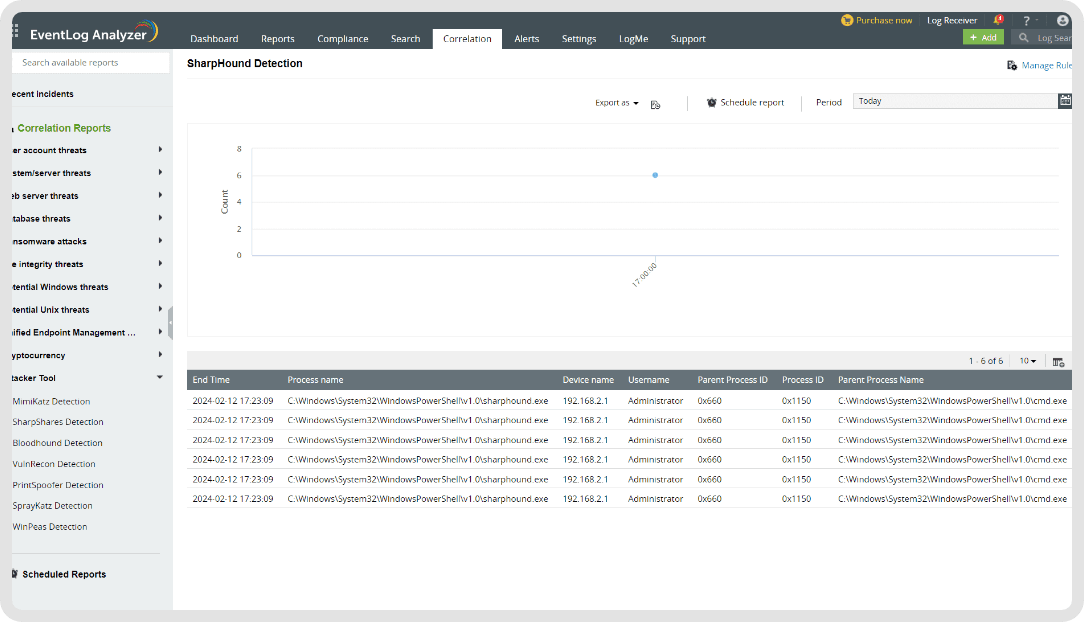Switch to the Compliance tab

click(x=343, y=39)
